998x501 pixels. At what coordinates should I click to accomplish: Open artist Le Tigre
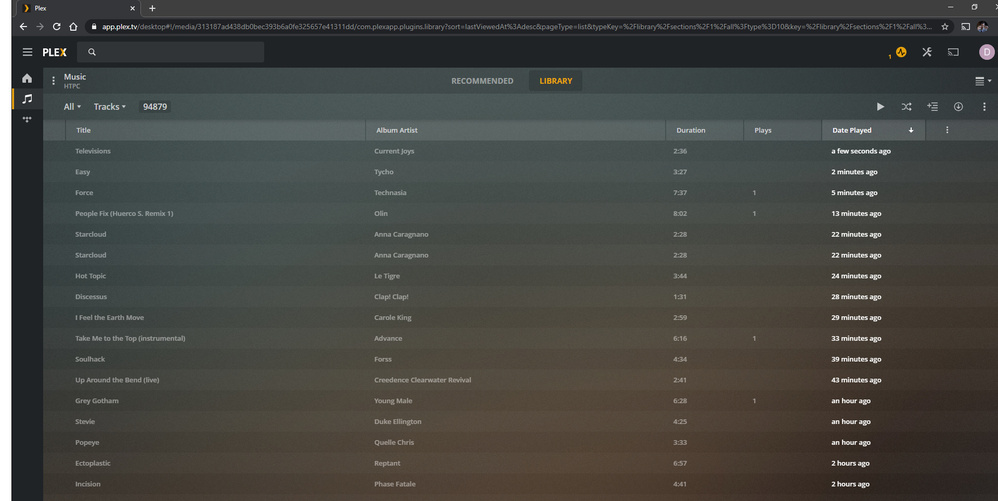pyautogui.click(x=387, y=276)
